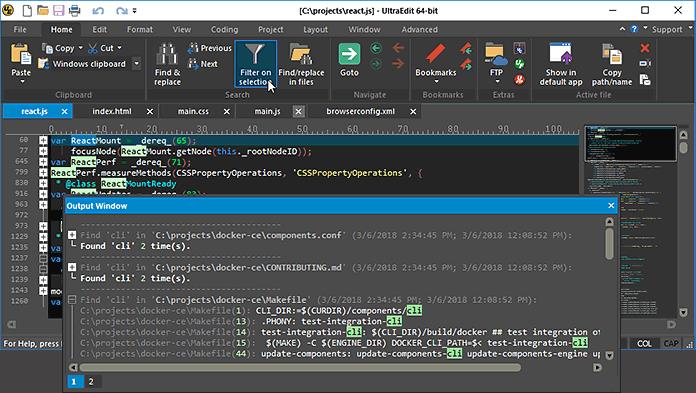696x393 pixels.
Task: Click the Copy icon in Clipboard group
Action: coord(47,48)
